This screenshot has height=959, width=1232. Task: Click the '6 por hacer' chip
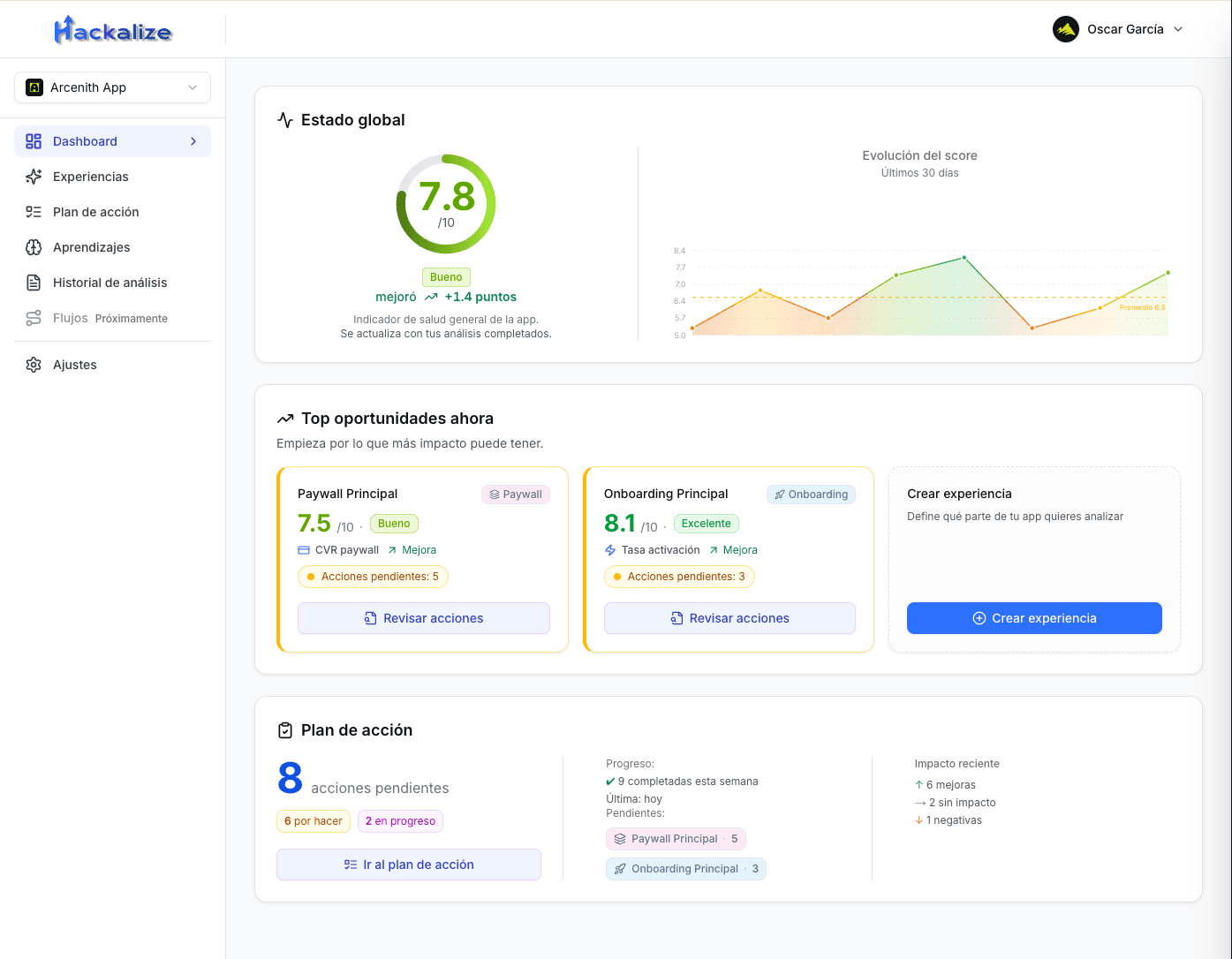[314, 821]
